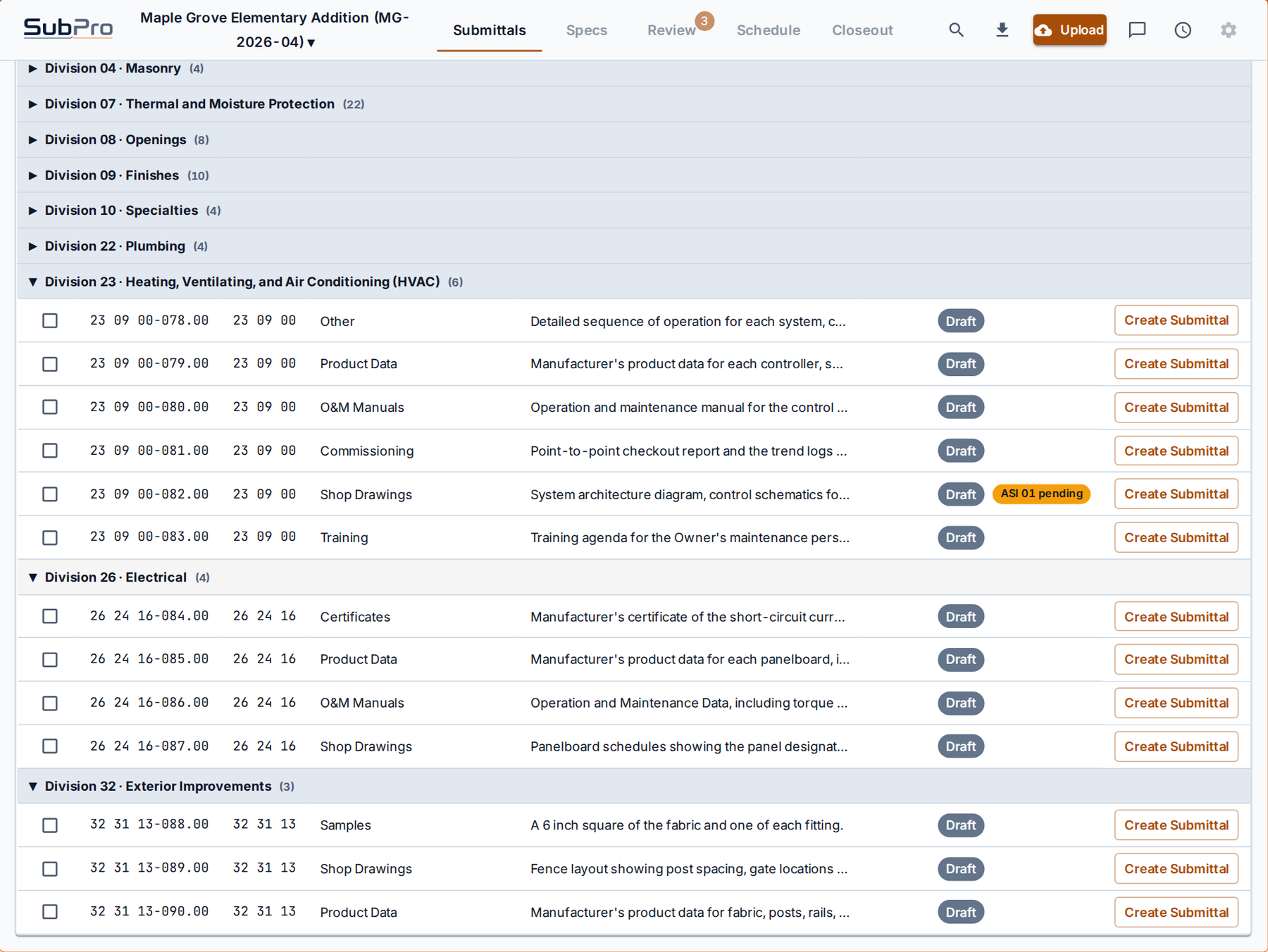
Task: Click the Review tab's 3 notification badge
Action: coord(704,20)
